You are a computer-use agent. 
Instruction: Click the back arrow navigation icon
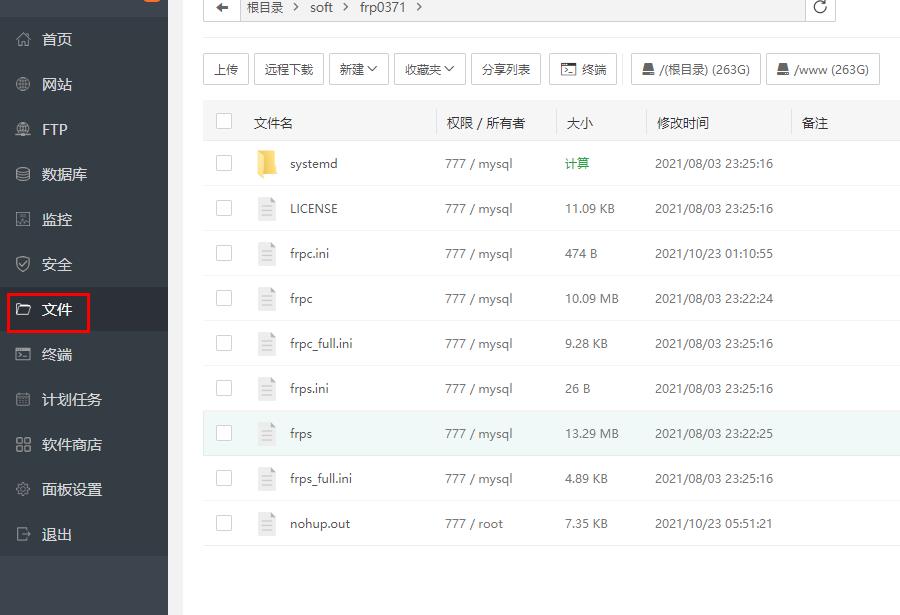click(x=221, y=8)
